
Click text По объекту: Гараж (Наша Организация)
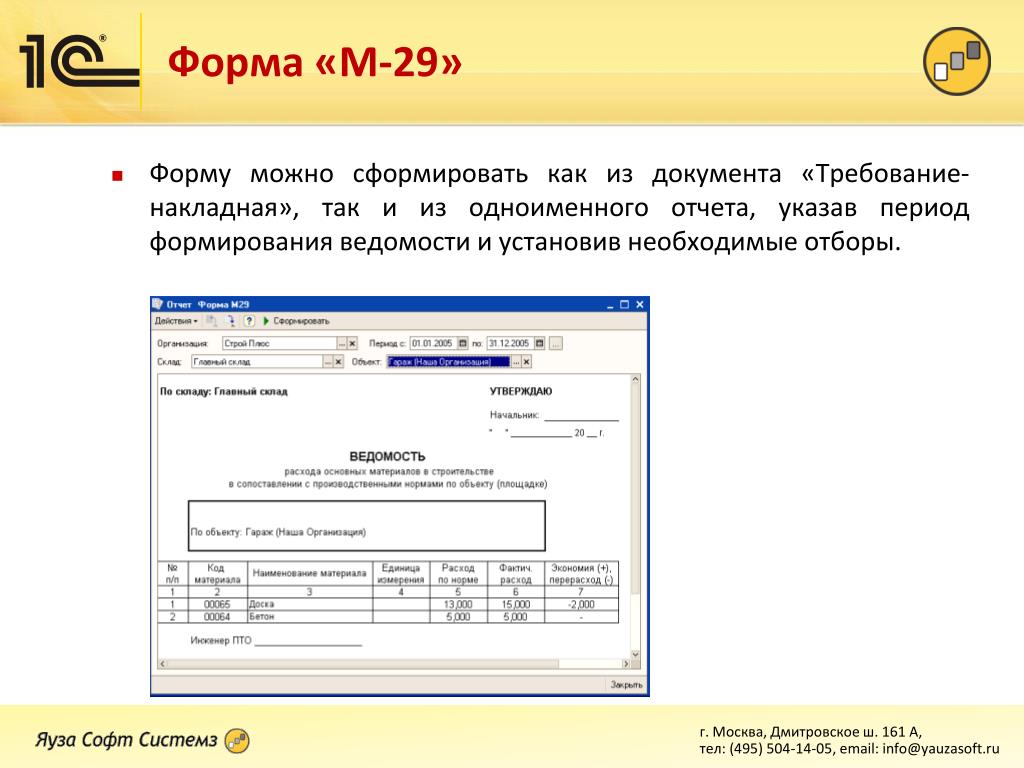[278, 532]
